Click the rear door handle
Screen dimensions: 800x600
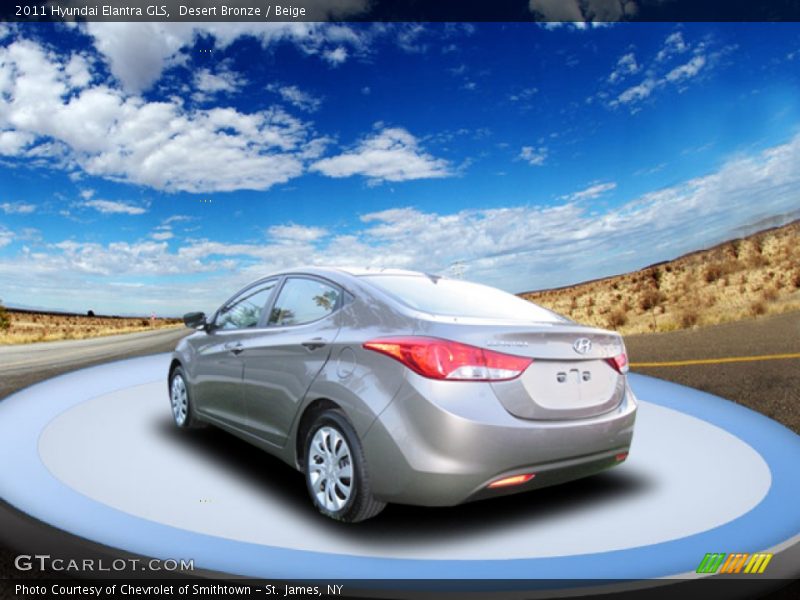click(314, 343)
